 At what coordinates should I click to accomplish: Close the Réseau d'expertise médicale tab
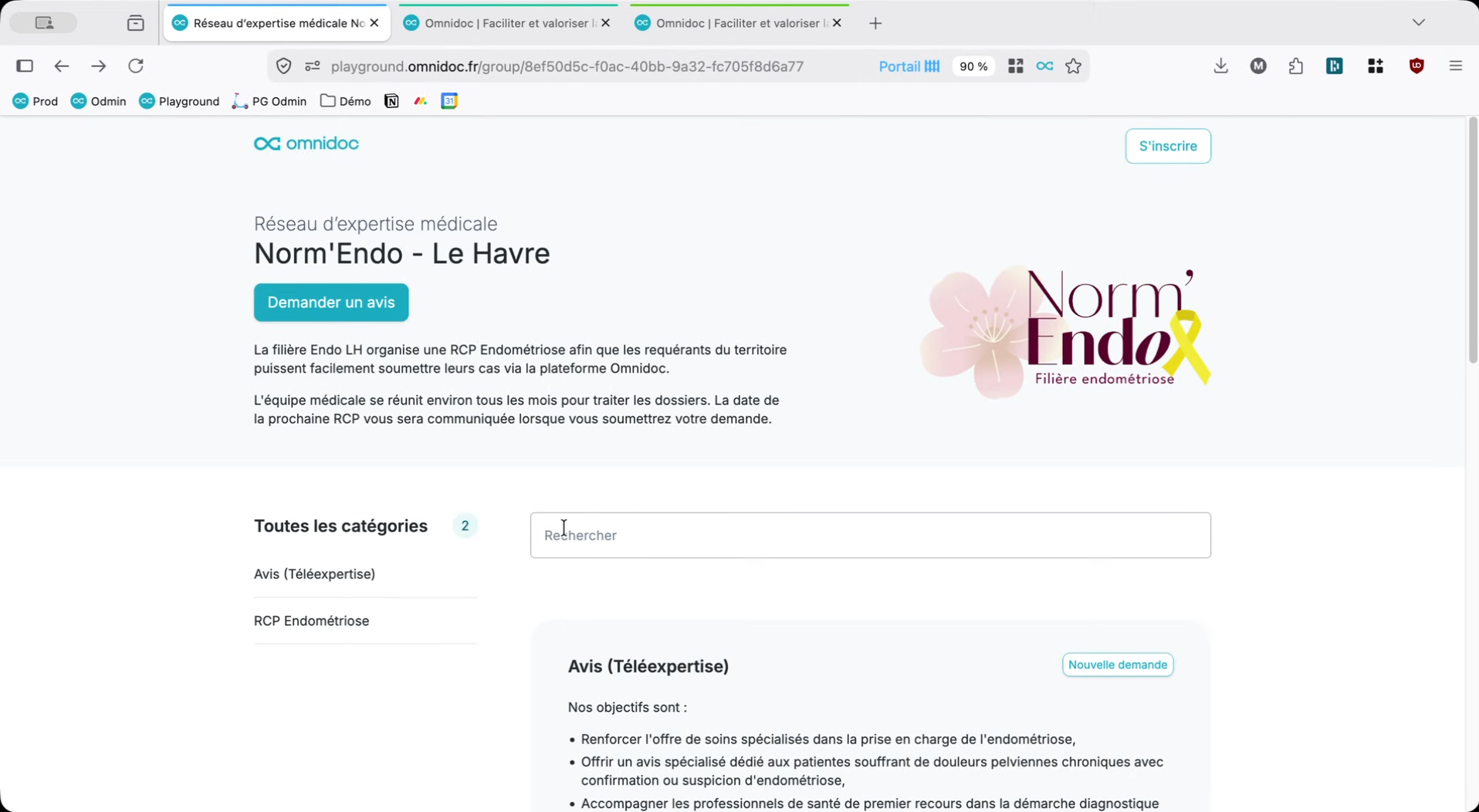click(x=374, y=23)
